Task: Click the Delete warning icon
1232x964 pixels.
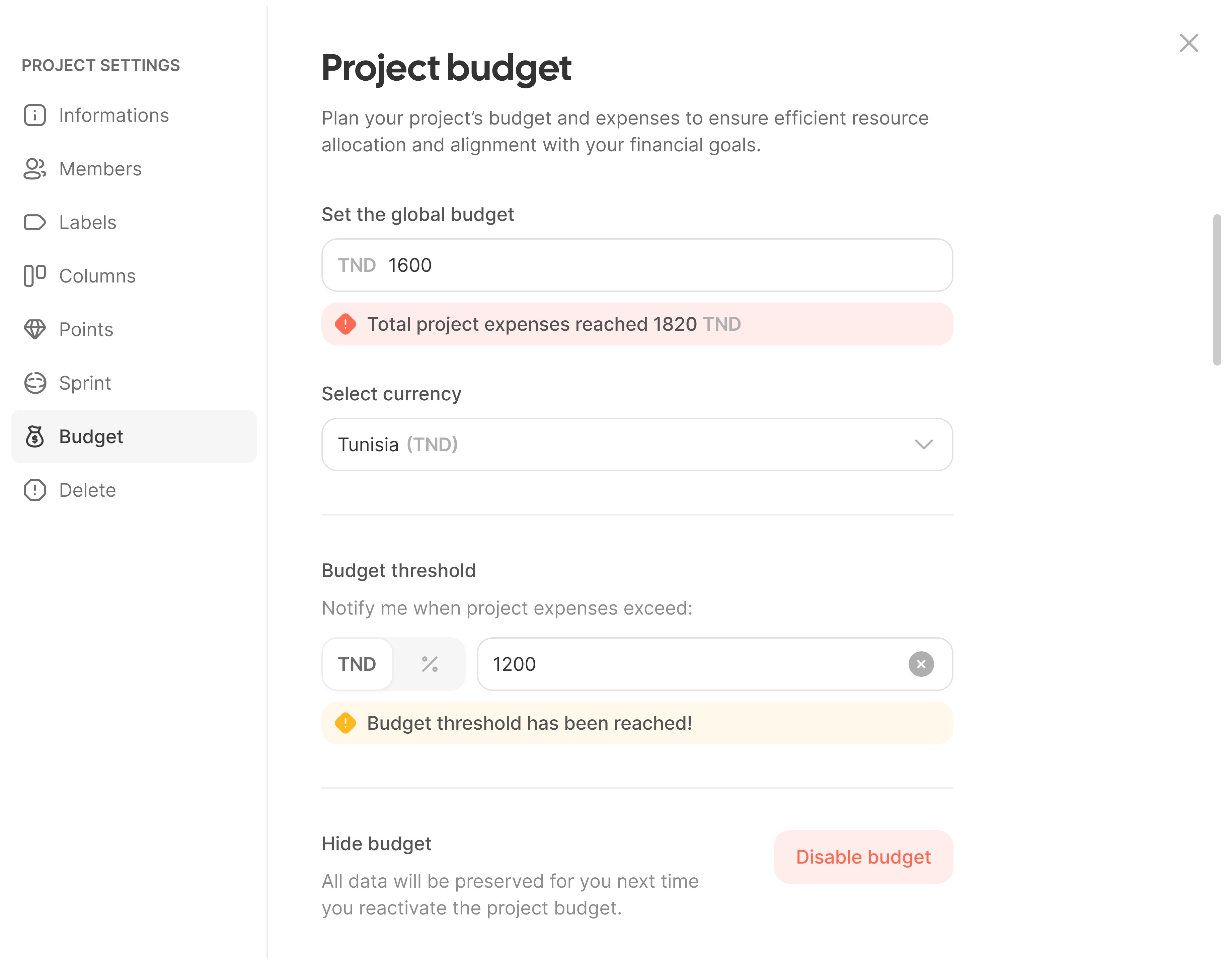Action: 34,490
